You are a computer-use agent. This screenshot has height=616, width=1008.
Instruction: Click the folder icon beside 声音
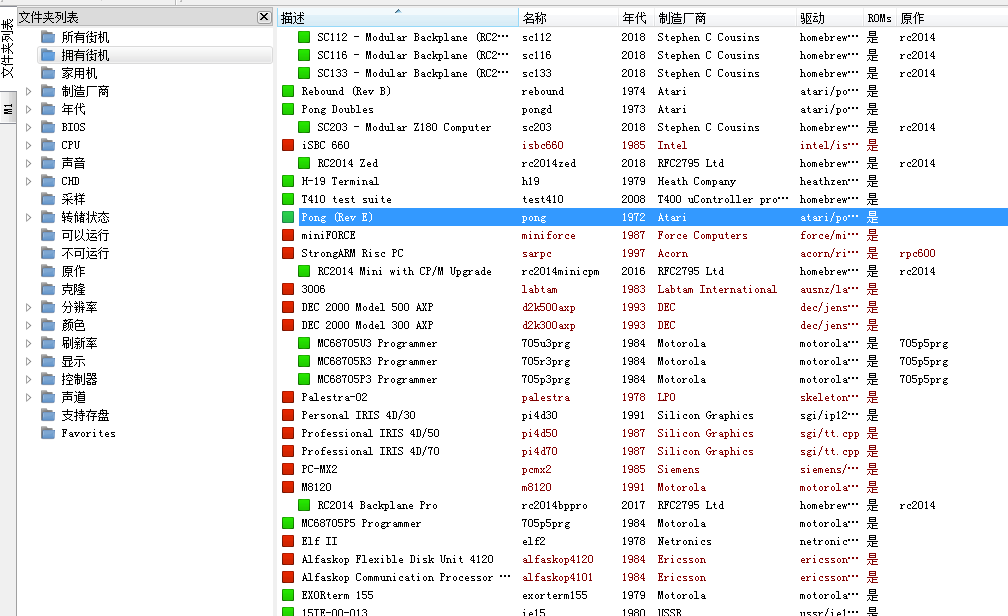[x=48, y=163]
